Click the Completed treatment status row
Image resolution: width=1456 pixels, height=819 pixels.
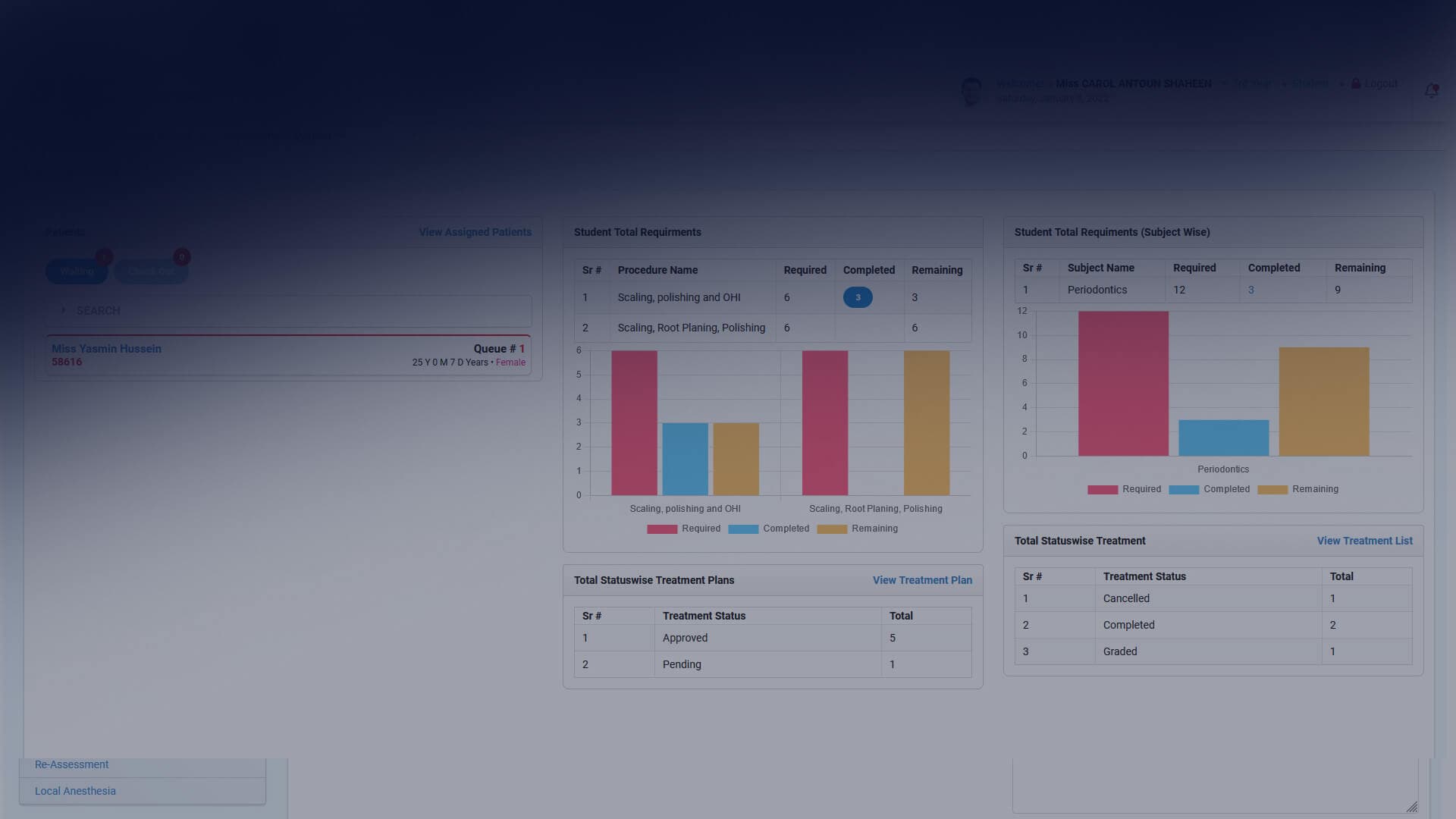(x=1213, y=625)
